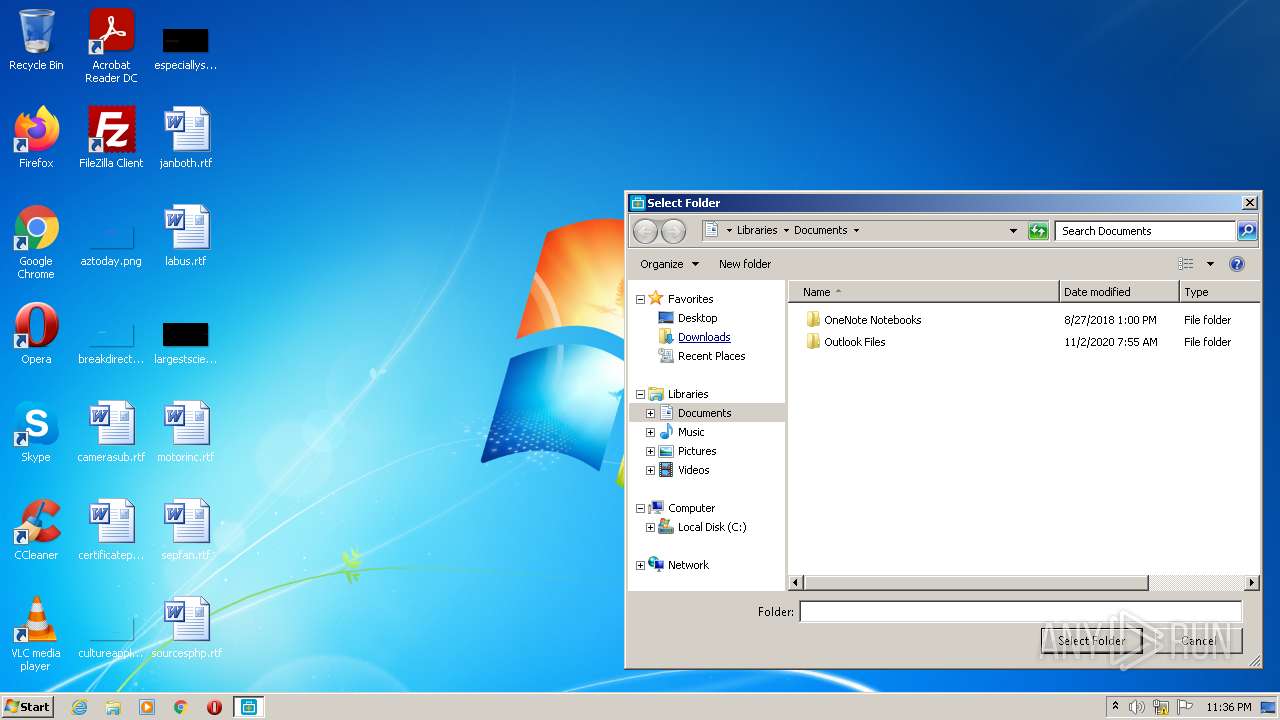1280x720 pixels.
Task: Select motorinc.rtf file on desktop
Action: (186, 432)
